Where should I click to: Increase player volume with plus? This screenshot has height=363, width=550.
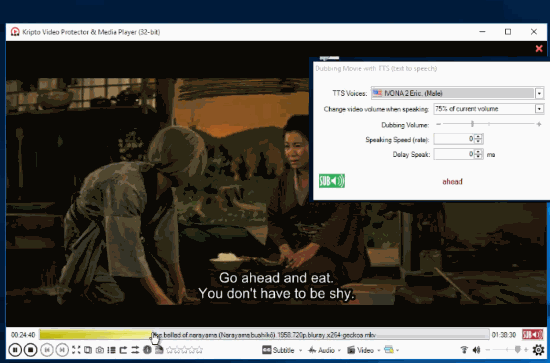[x=526, y=350]
